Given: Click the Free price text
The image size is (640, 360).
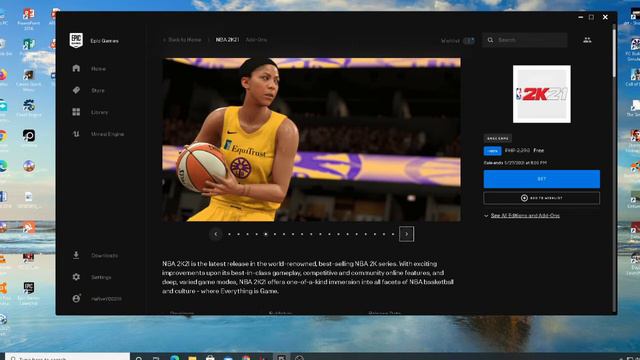Looking at the screenshot, I should [x=538, y=150].
